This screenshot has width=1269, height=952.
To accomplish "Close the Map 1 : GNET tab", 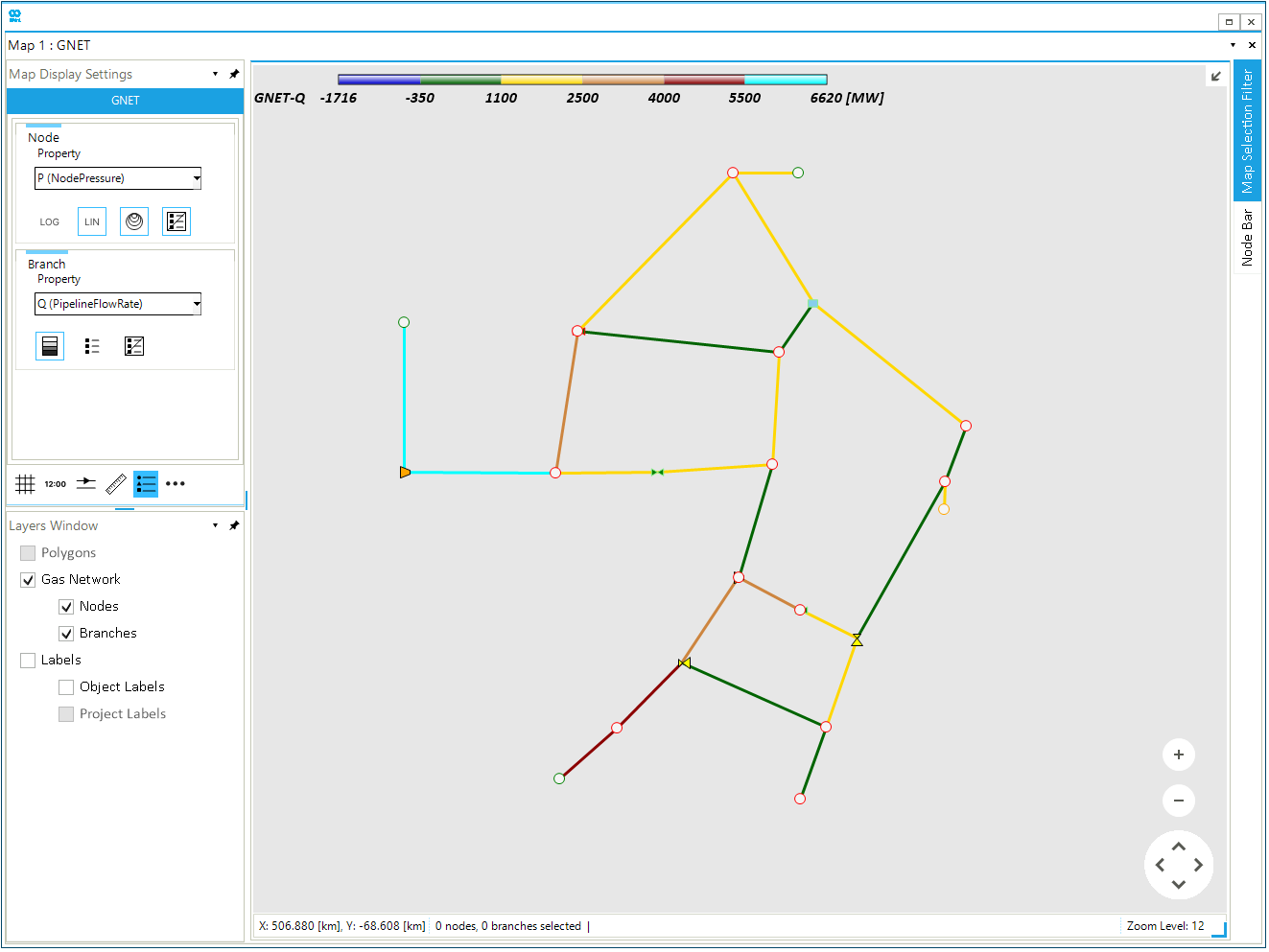I will click(1252, 45).
